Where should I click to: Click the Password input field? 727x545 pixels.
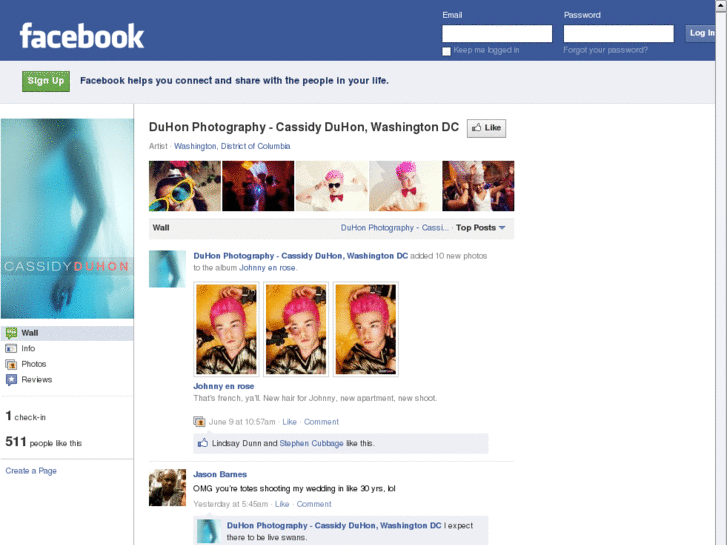click(x=619, y=33)
